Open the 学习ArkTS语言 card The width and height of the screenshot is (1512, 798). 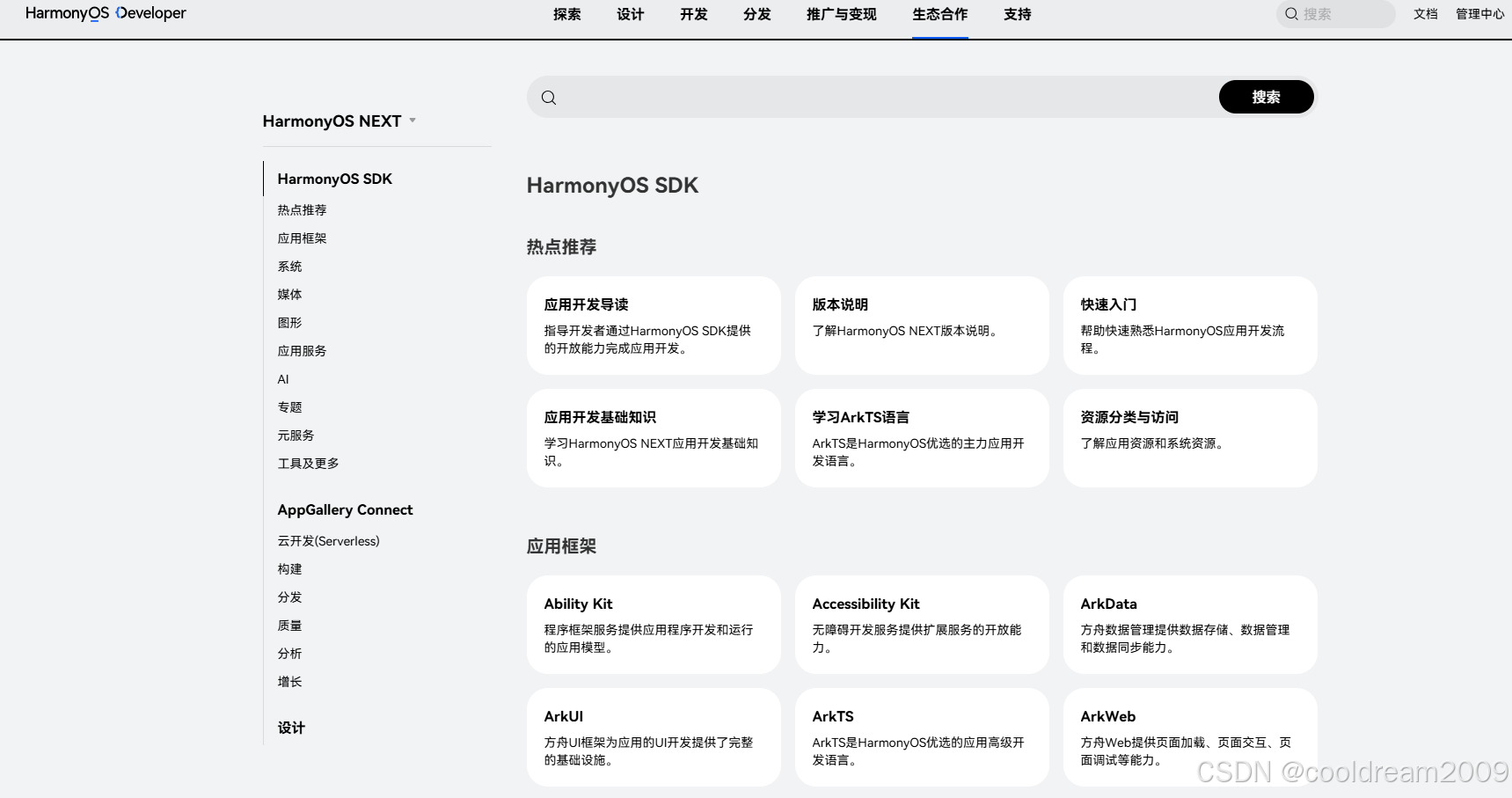pyautogui.click(x=922, y=438)
